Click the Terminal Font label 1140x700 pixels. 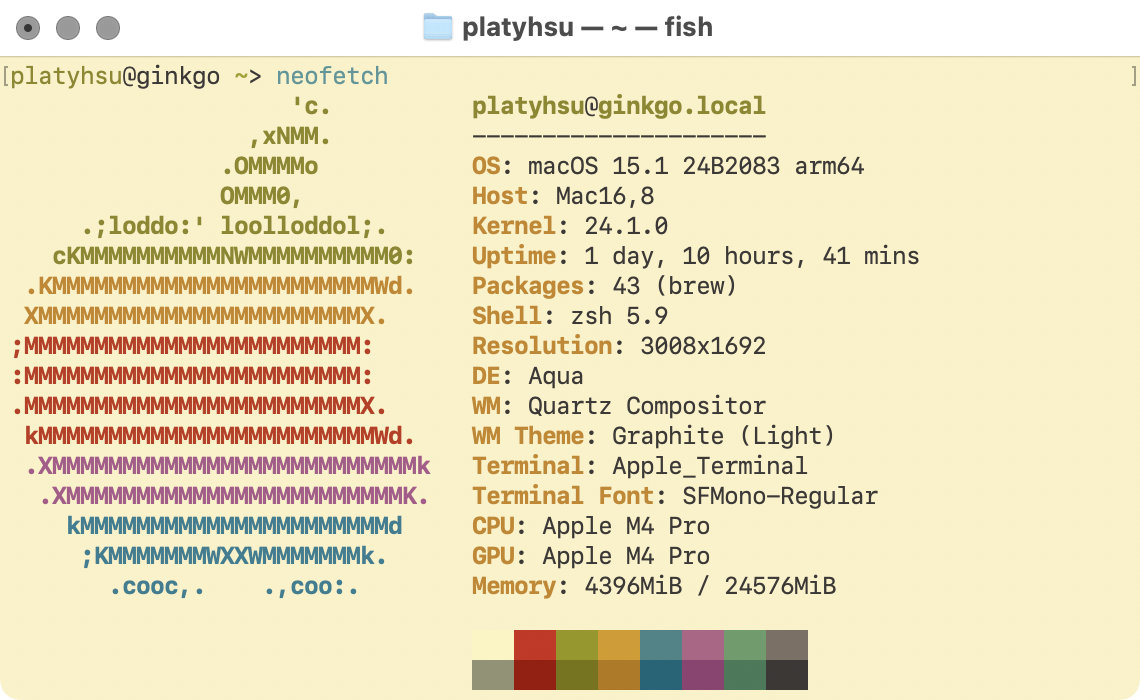pos(562,496)
